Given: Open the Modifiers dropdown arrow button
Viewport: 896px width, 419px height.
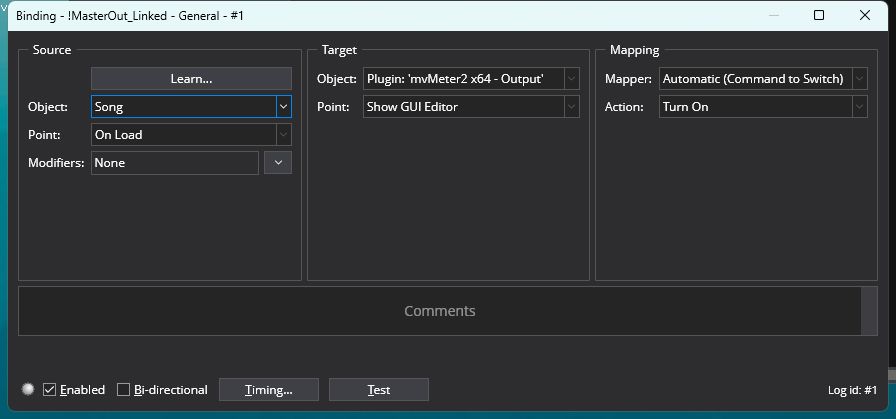Looking at the screenshot, I should tap(278, 162).
